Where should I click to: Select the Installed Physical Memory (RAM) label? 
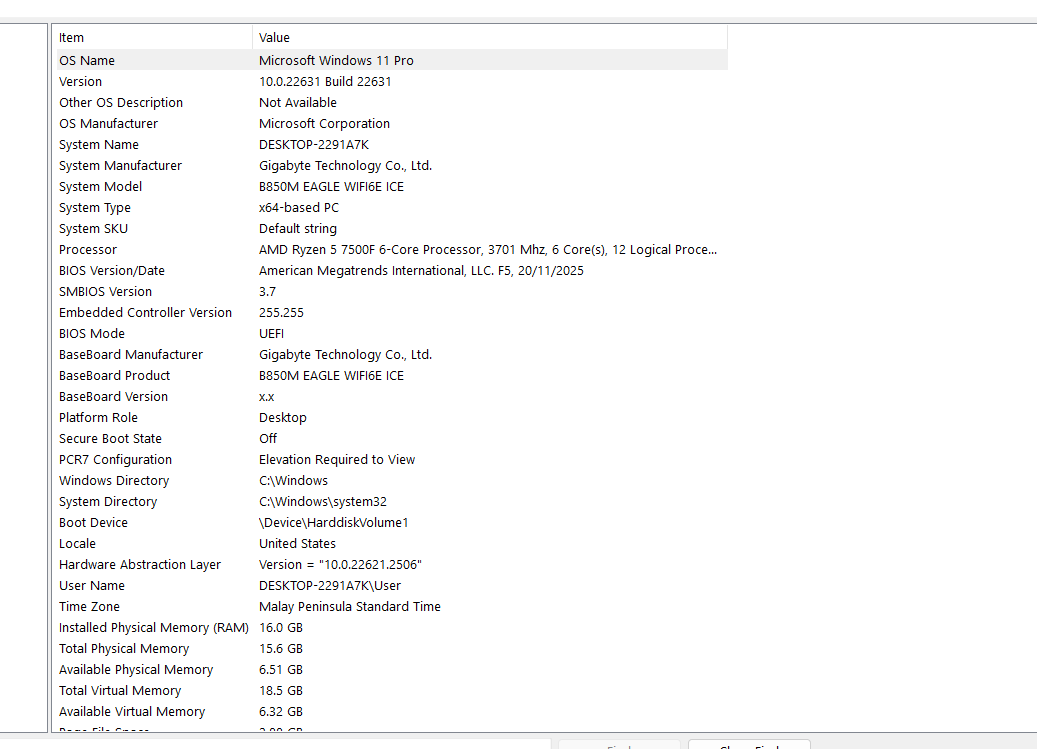pyautogui.click(x=153, y=628)
